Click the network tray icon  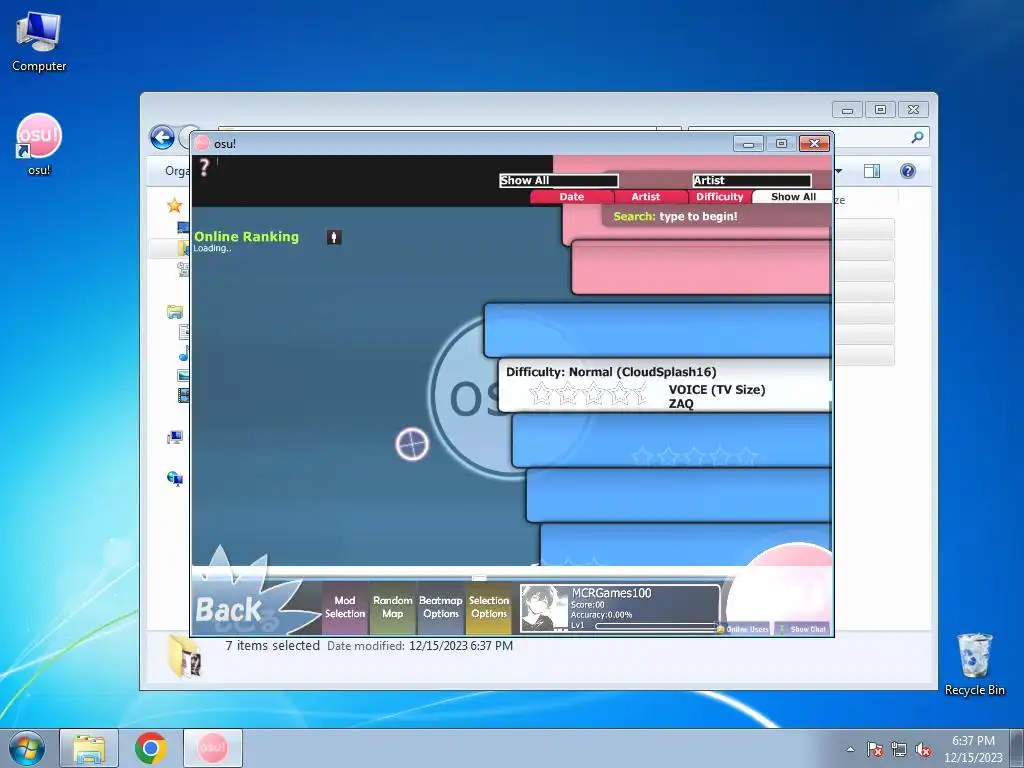[899, 749]
